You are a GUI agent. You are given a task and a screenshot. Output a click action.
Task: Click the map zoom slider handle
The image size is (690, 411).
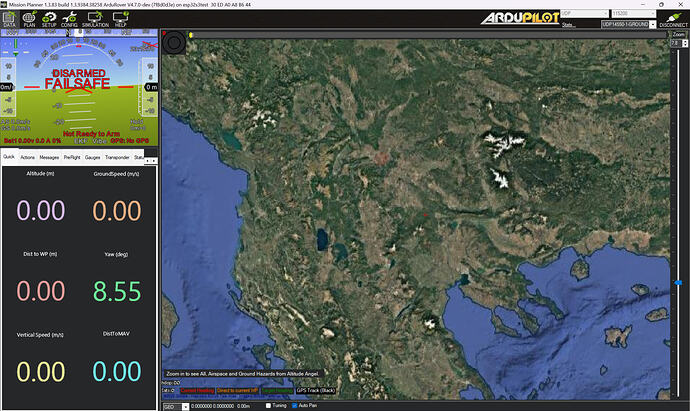coord(678,283)
